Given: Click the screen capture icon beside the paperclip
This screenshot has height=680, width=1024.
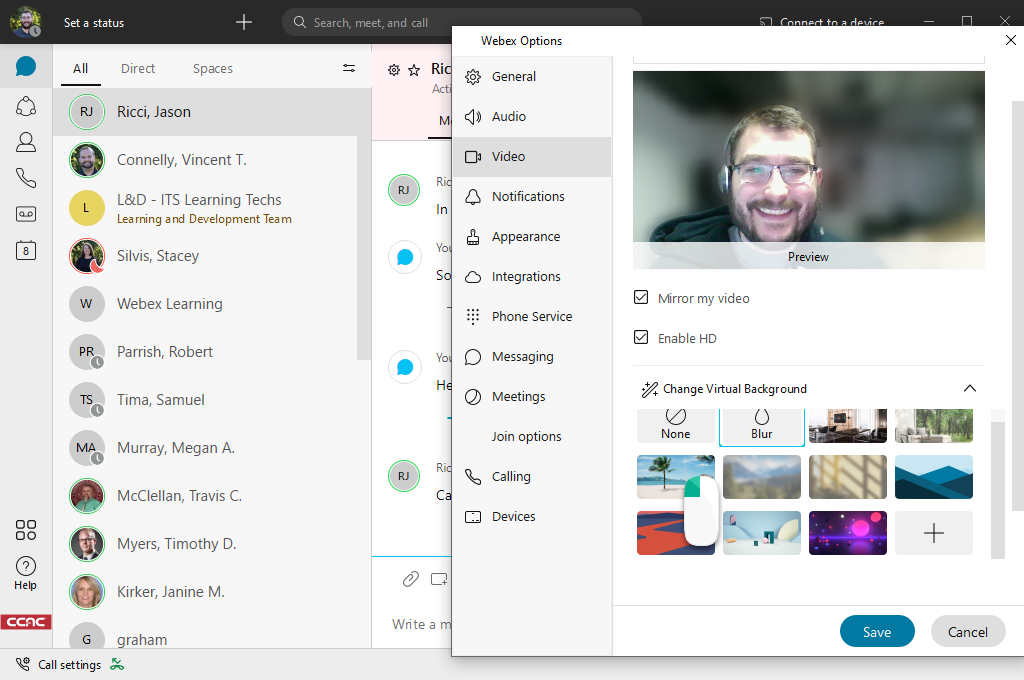Looking at the screenshot, I should click(439, 579).
